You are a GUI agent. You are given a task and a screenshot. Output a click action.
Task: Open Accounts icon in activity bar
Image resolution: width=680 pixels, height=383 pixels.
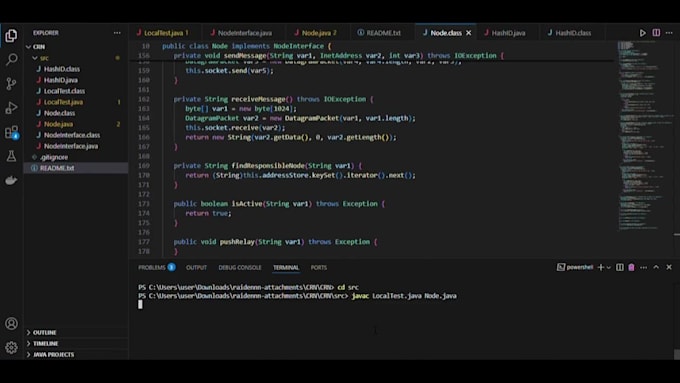point(11,323)
